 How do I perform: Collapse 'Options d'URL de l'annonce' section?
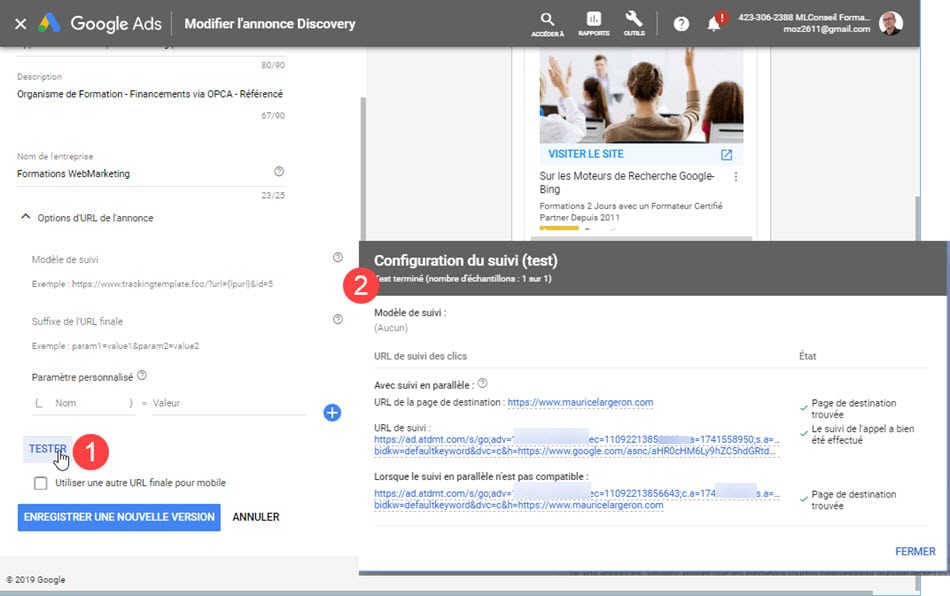tap(24, 218)
